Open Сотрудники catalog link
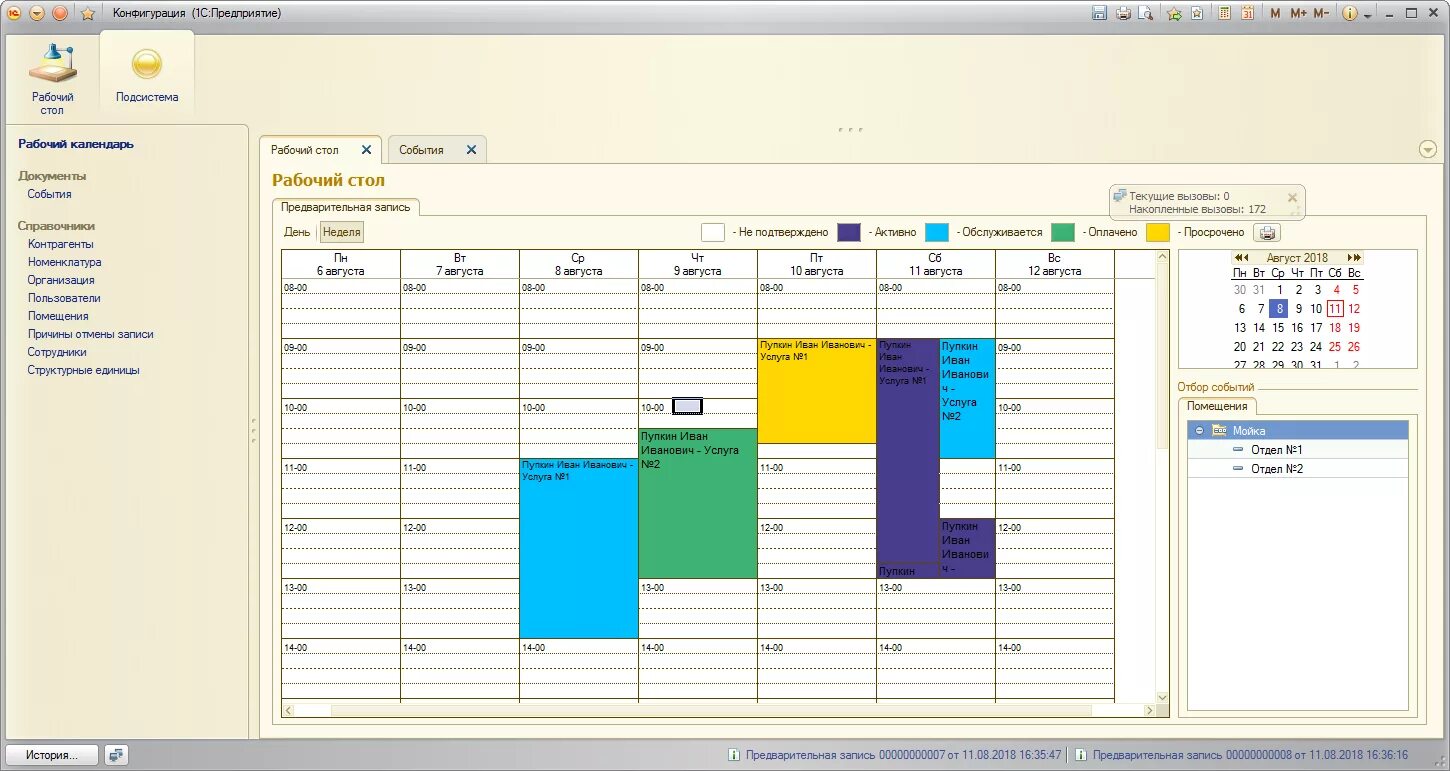Image resolution: width=1450 pixels, height=771 pixels. (x=57, y=352)
